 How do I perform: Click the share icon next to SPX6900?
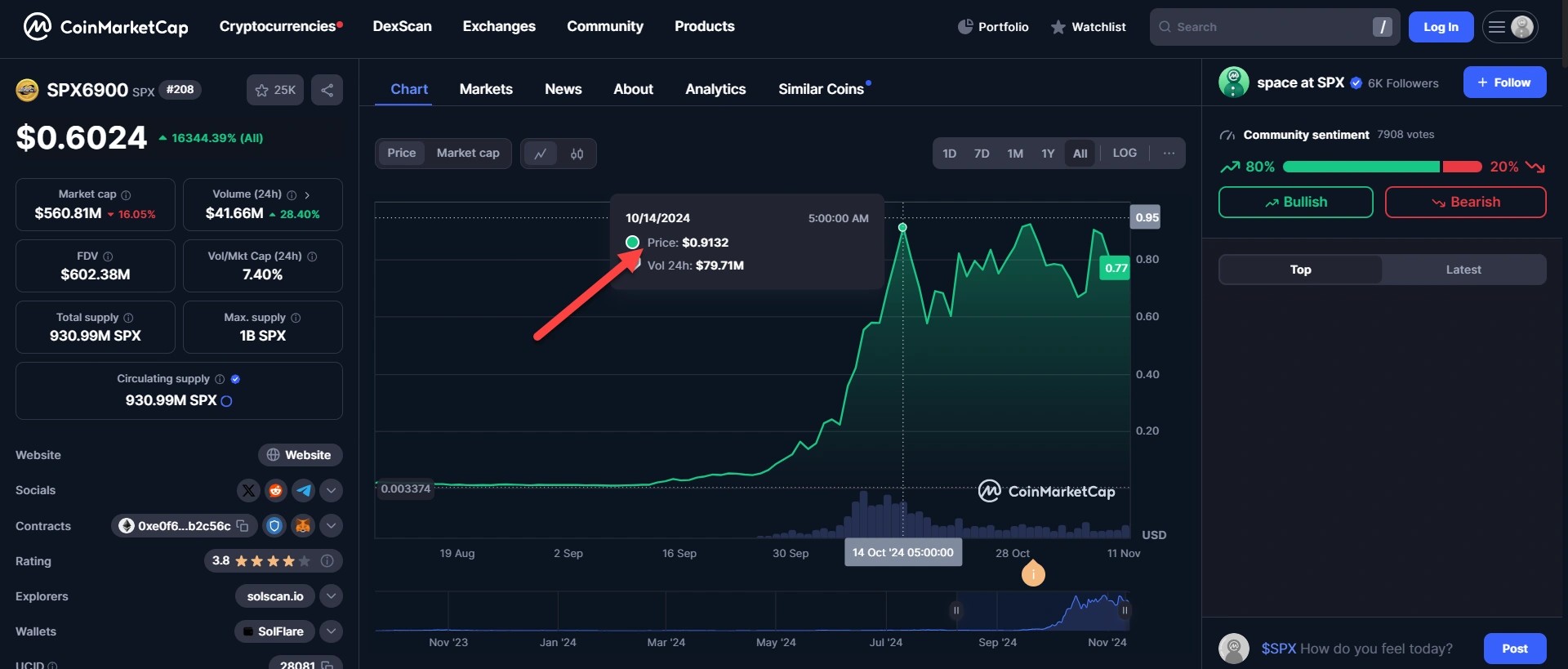pyautogui.click(x=327, y=90)
